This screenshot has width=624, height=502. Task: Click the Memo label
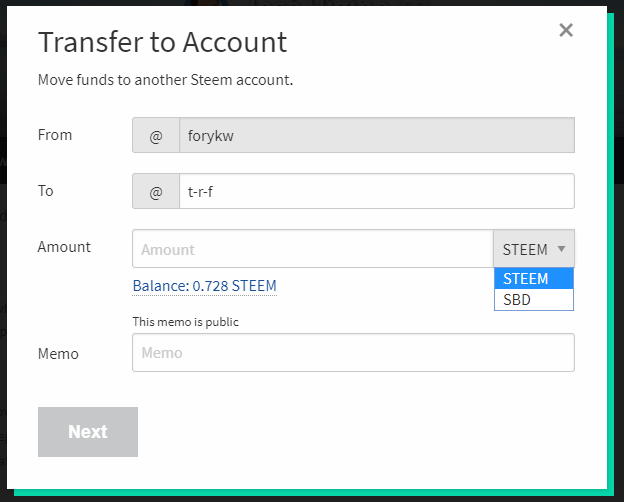point(58,353)
